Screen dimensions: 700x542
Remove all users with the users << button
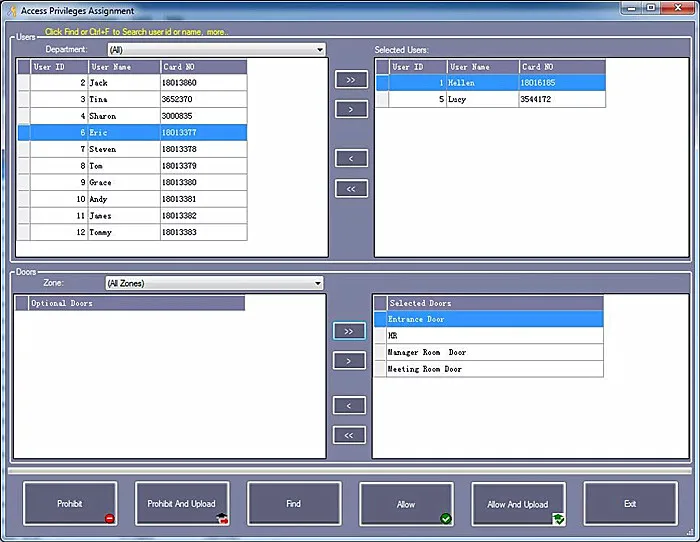[351, 188]
